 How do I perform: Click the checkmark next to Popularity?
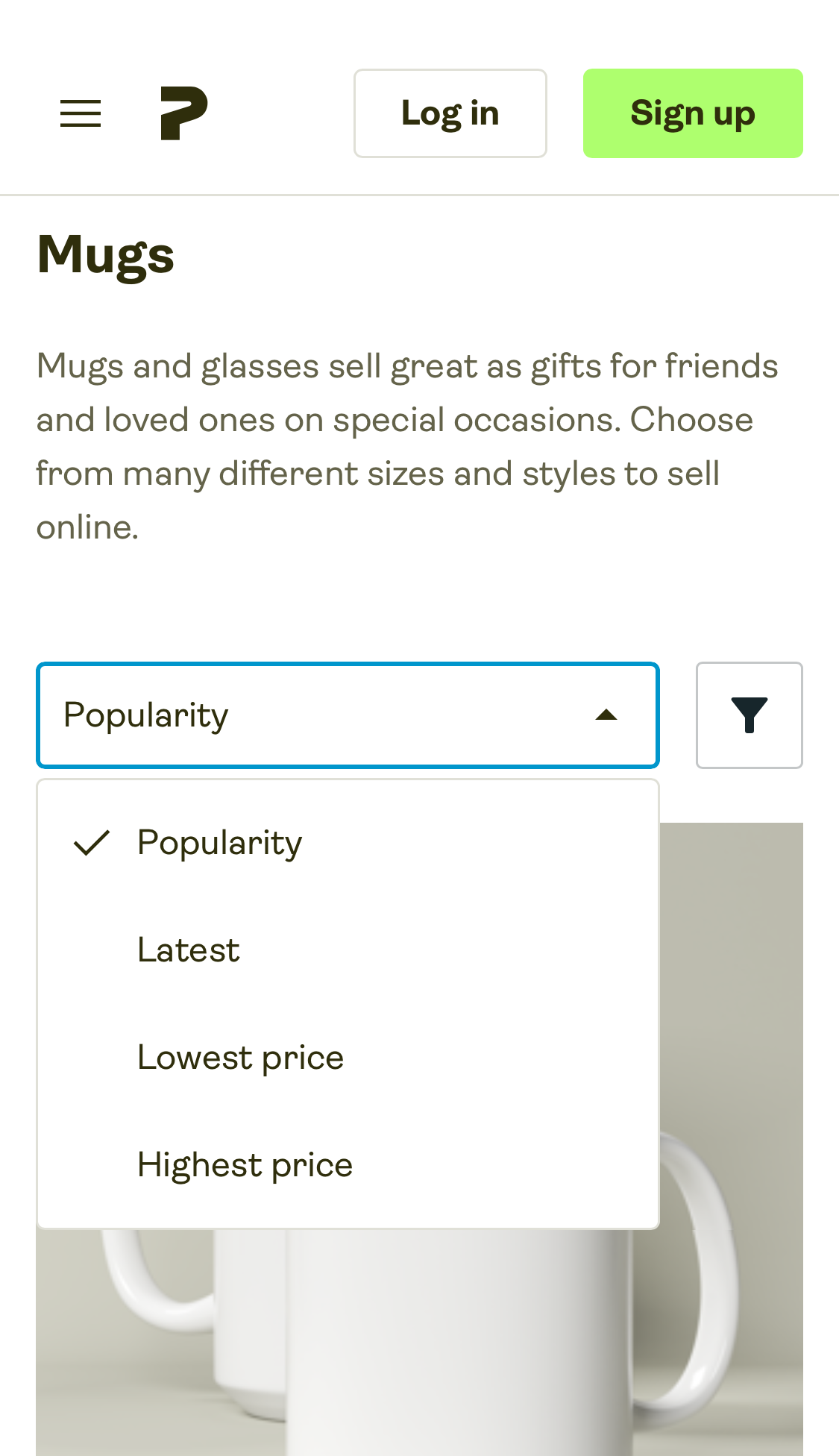(x=92, y=841)
